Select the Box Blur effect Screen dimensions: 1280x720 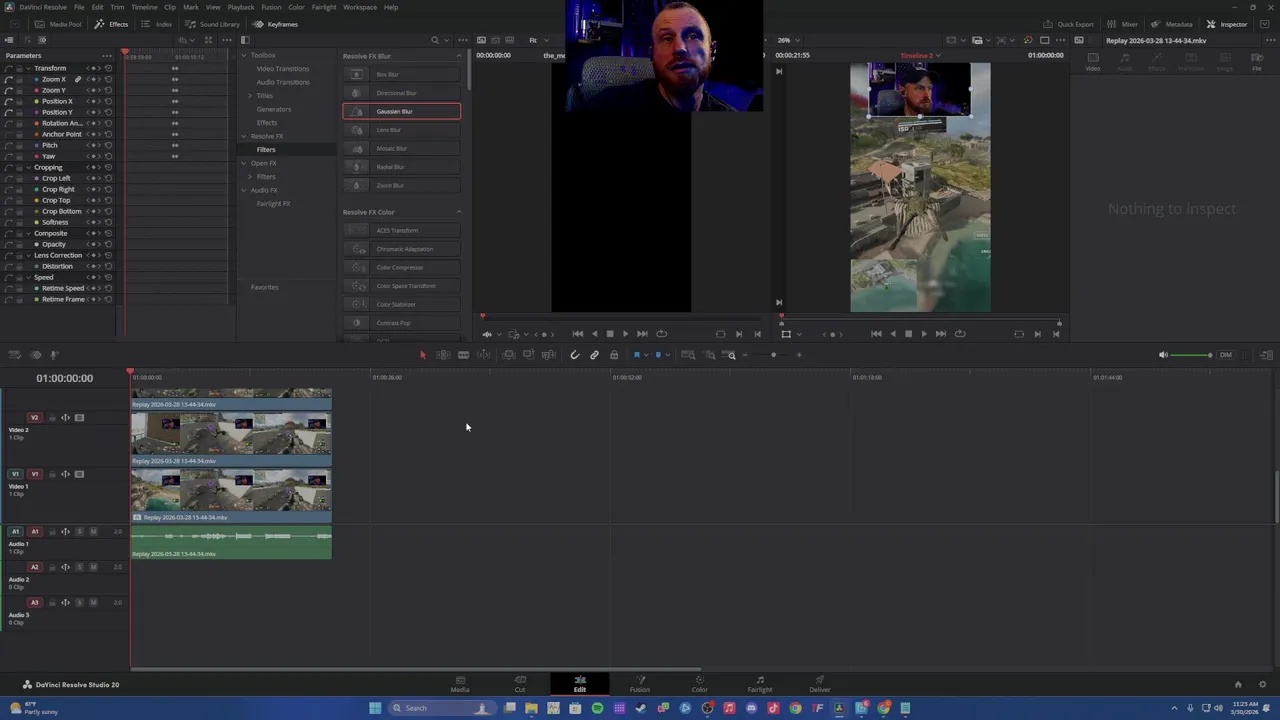tap(402, 74)
